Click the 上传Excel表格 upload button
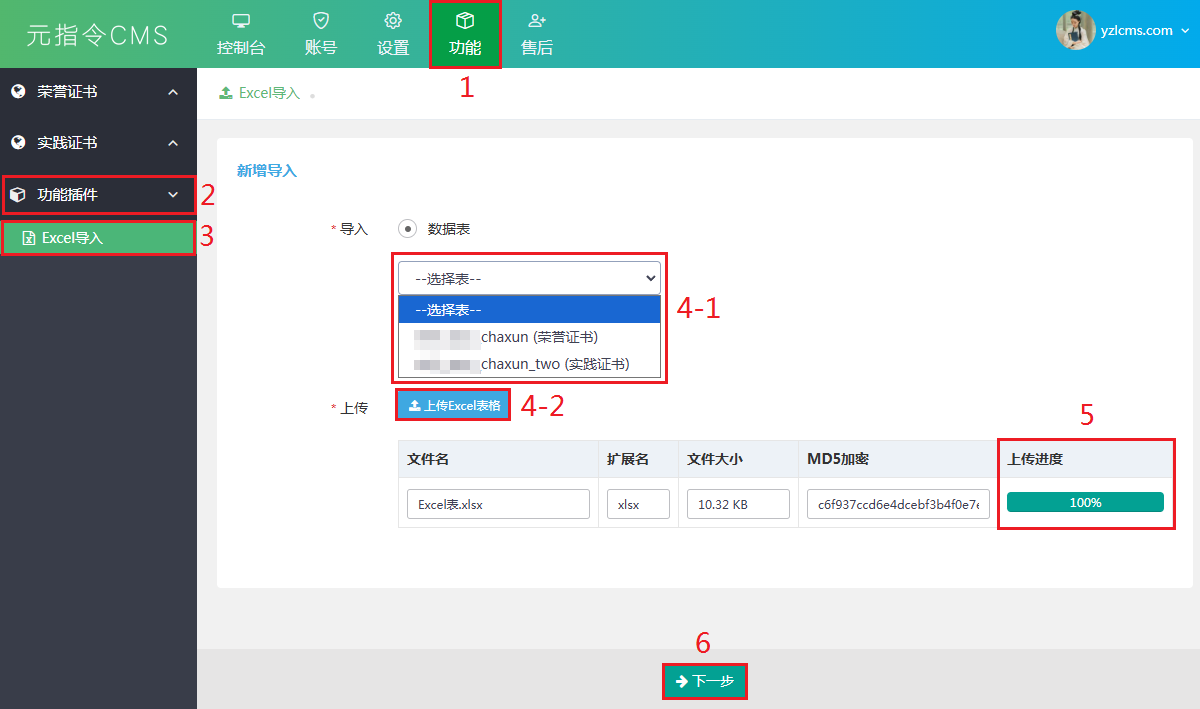 click(454, 406)
